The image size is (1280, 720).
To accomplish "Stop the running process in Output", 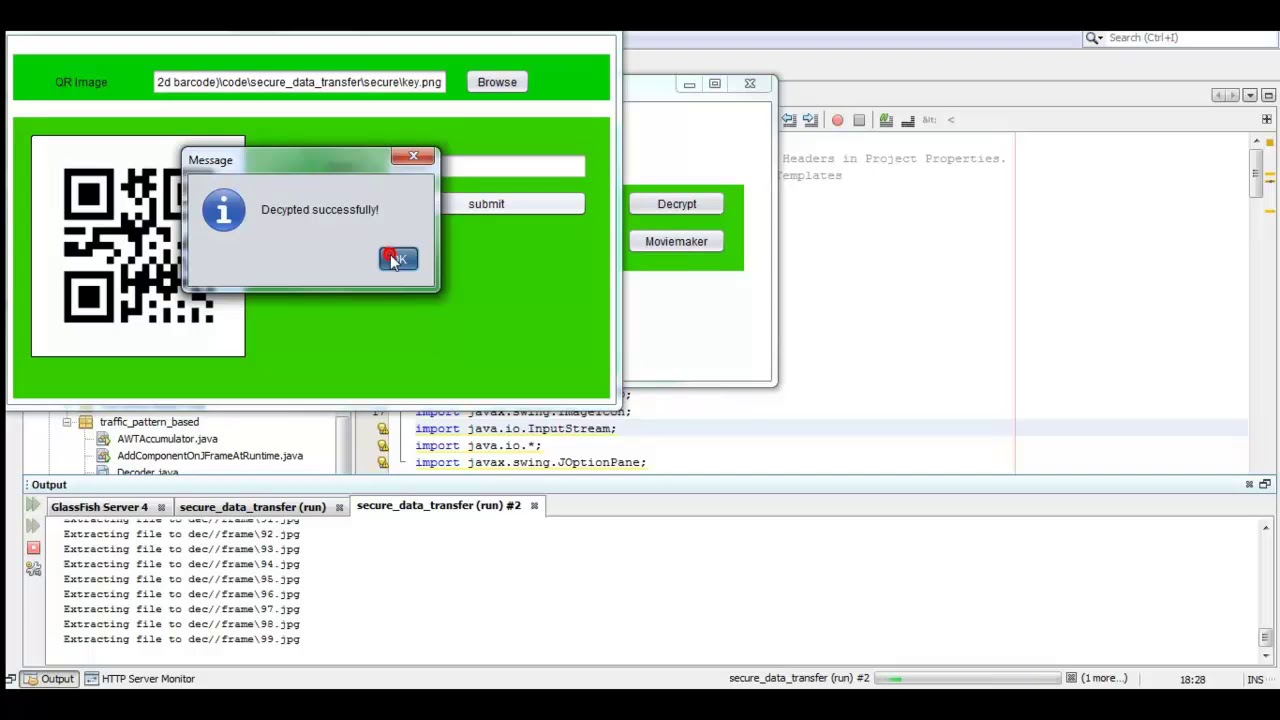I will [x=33, y=548].
